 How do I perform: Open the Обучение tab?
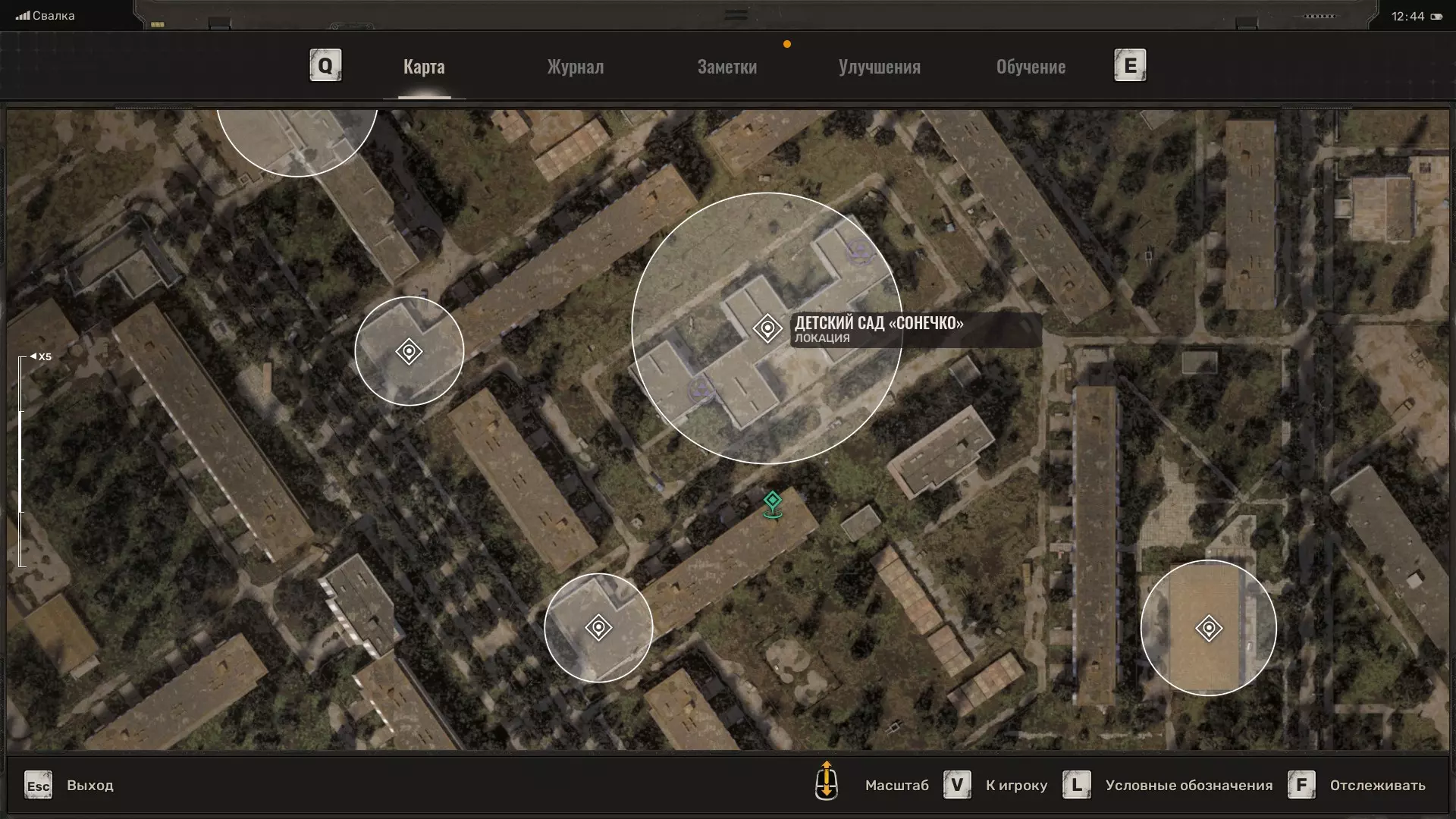(1031, 67)
